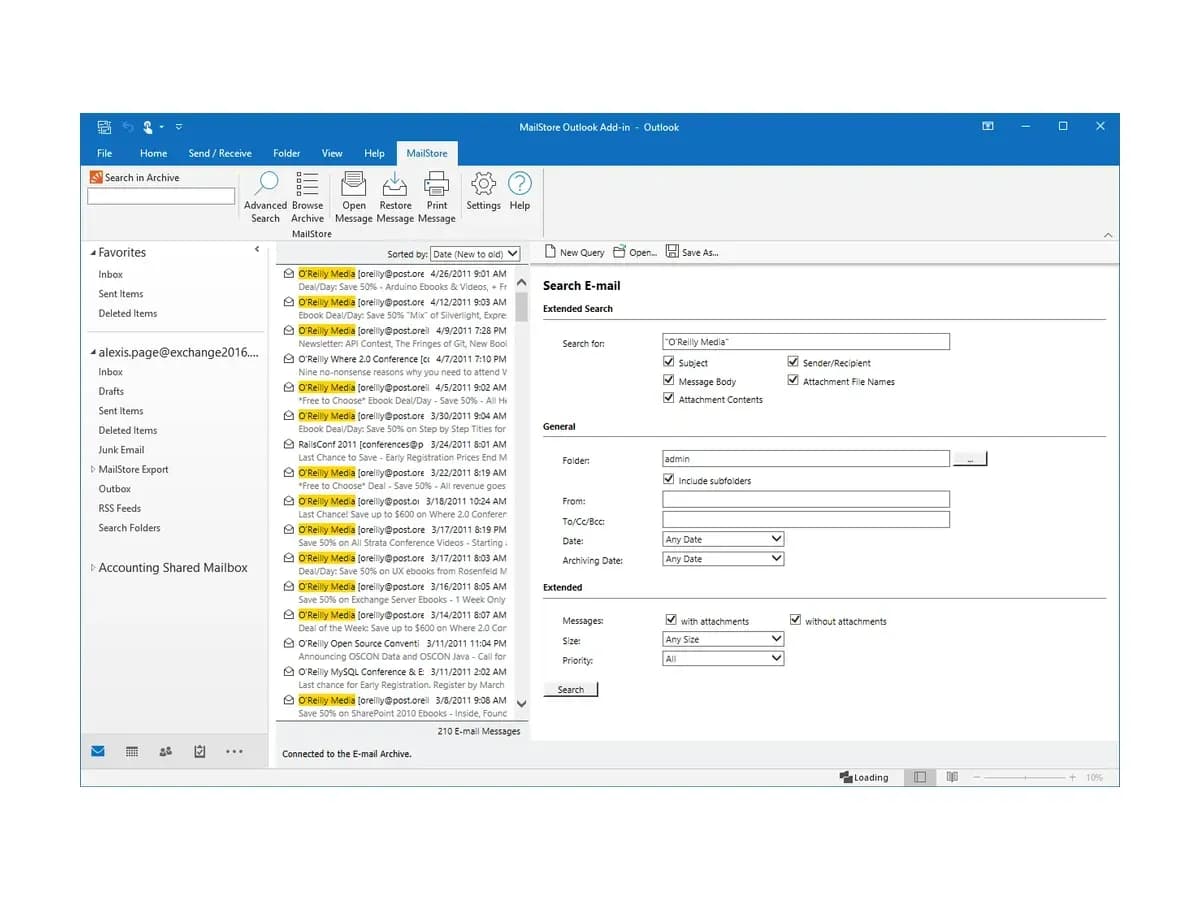
Task: Open the RailsConf 2011 message
Action: click(x=396, y=450)
